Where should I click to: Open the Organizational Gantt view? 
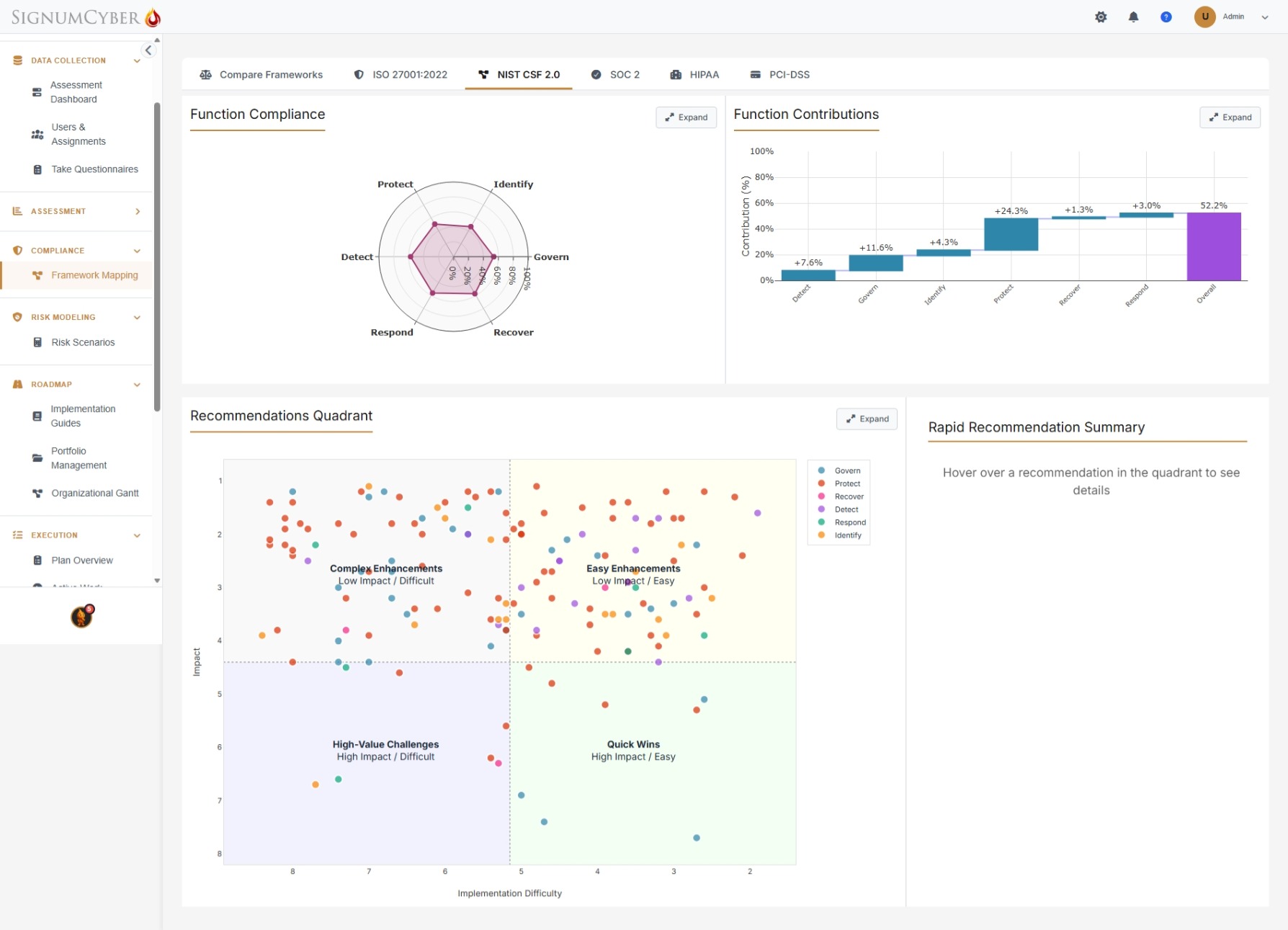click(94, 493)
